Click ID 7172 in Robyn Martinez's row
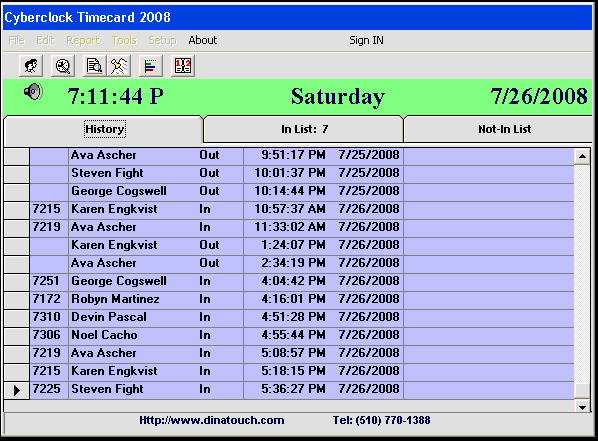 (x=46, y=299)
